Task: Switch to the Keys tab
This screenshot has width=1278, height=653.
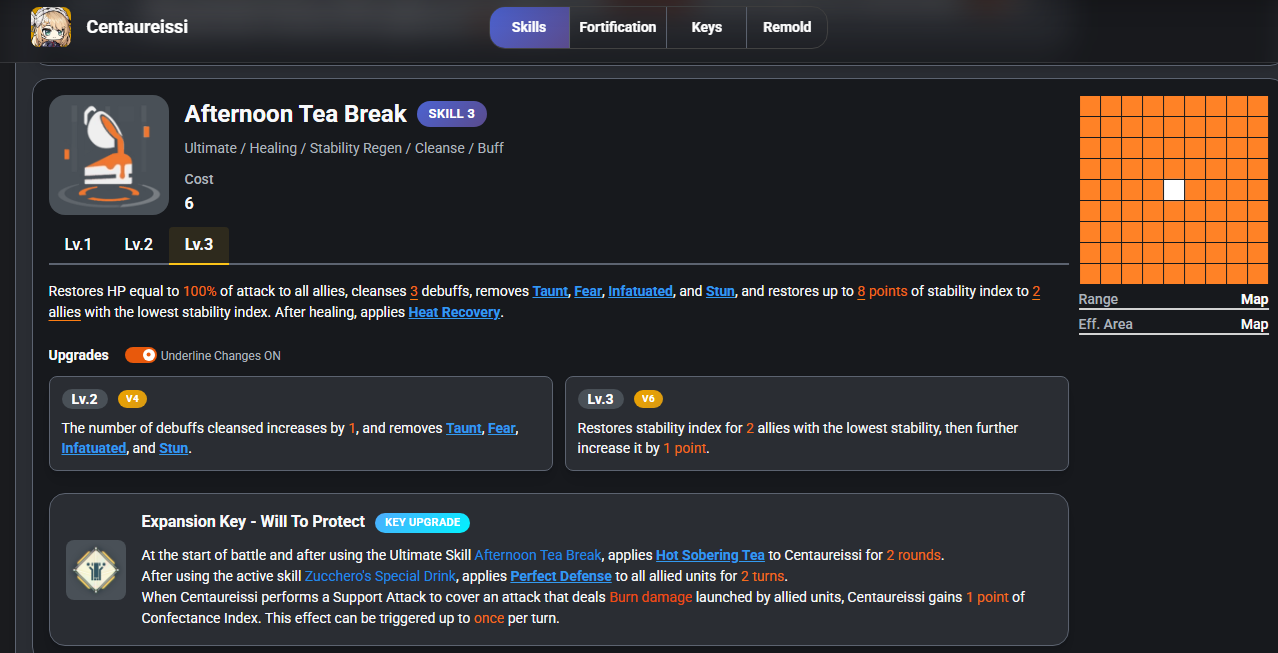Action: point(707,27)
